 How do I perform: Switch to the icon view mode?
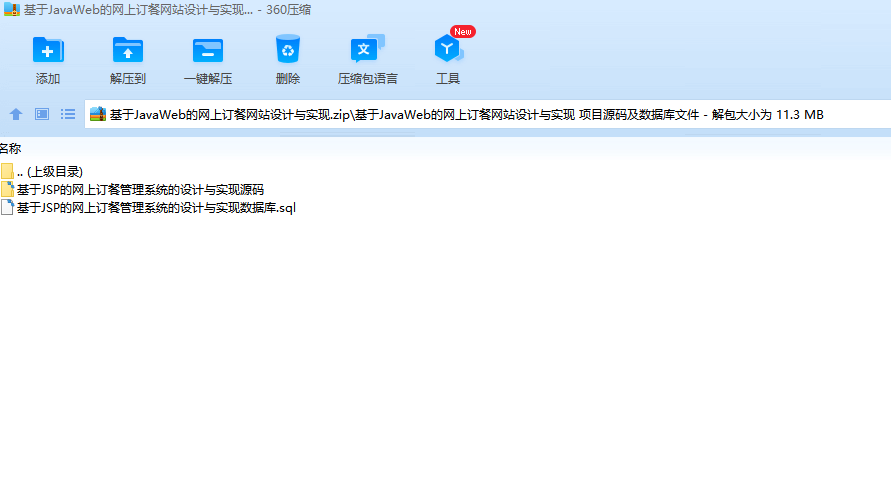(x=42, y=114)
